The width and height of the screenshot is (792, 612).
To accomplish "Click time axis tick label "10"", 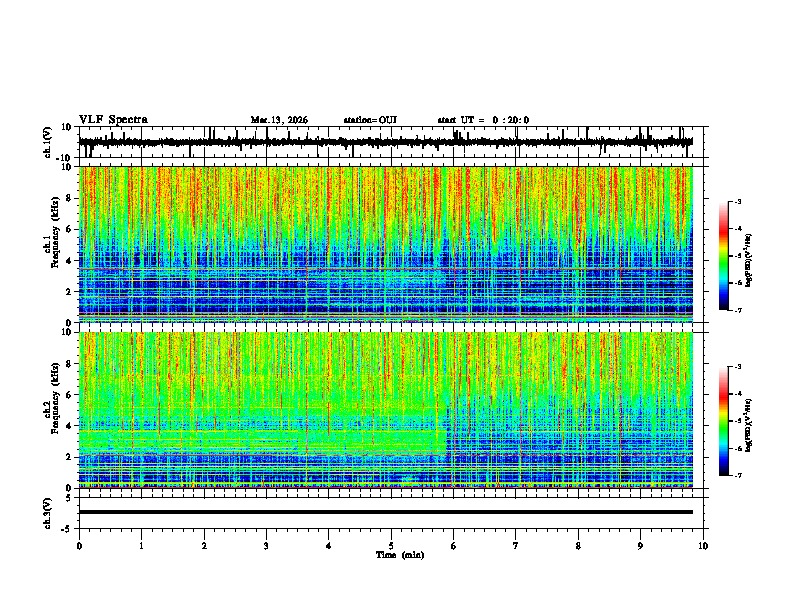I will [x=703, y=546].
